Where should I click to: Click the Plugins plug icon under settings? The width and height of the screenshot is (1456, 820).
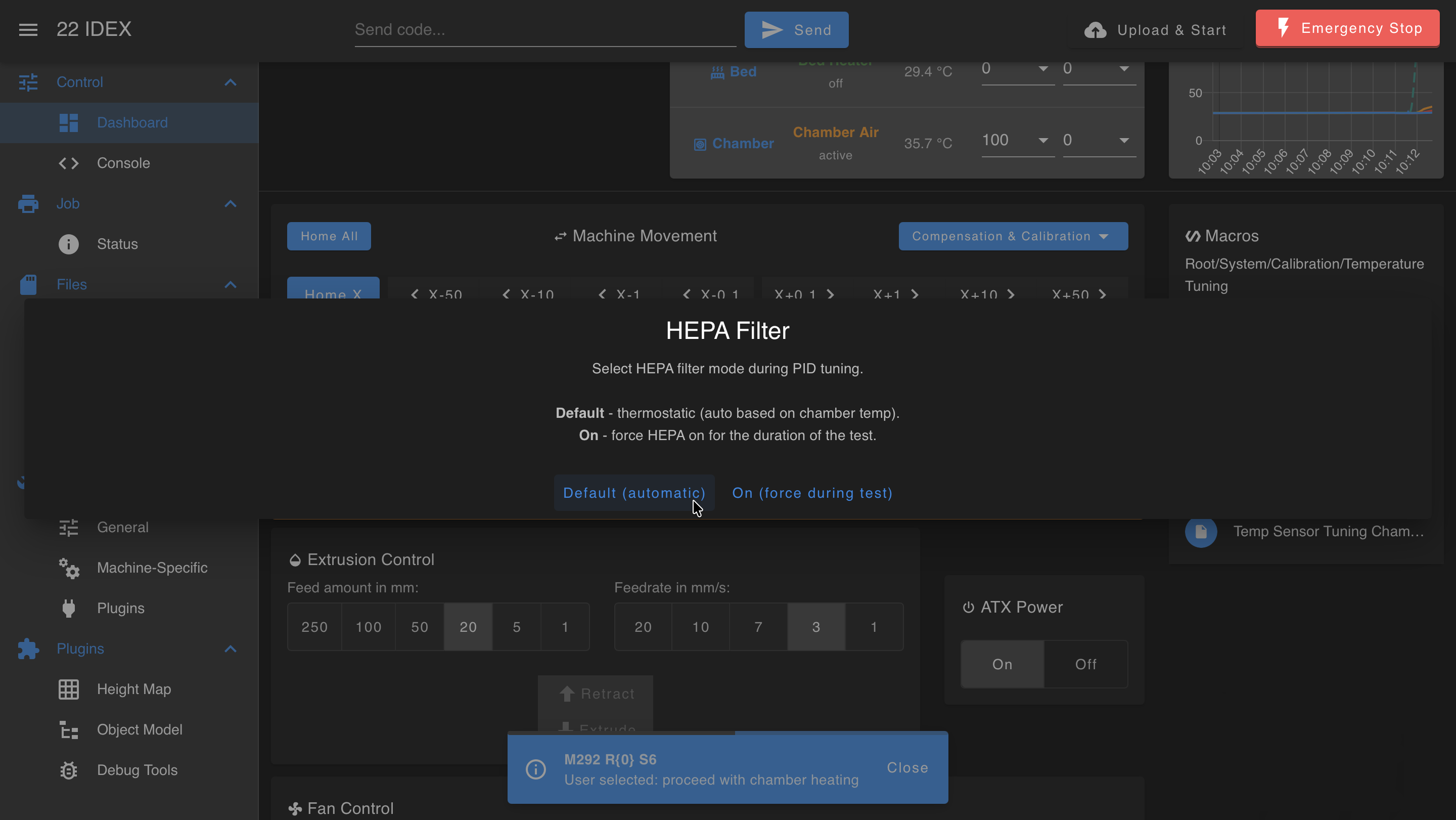point(68,609)
